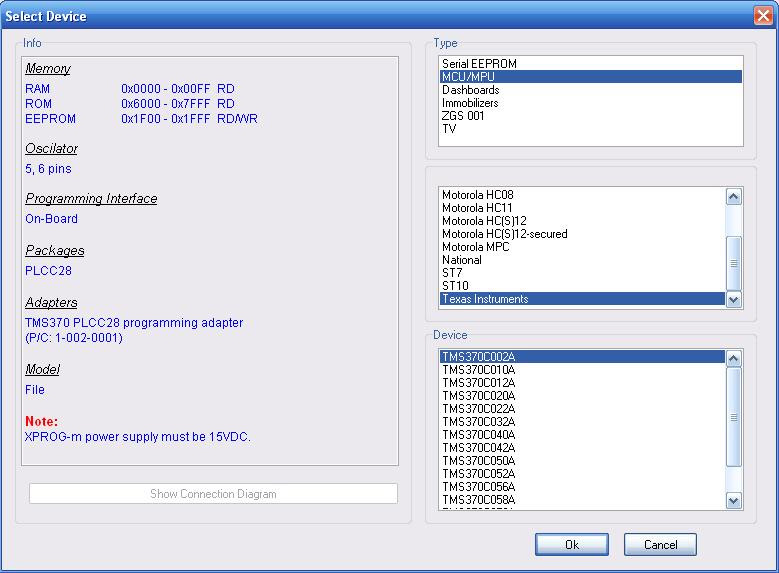Select Immobilizers device type
Screen dimensions: 779x573
(x=470, y=103)
